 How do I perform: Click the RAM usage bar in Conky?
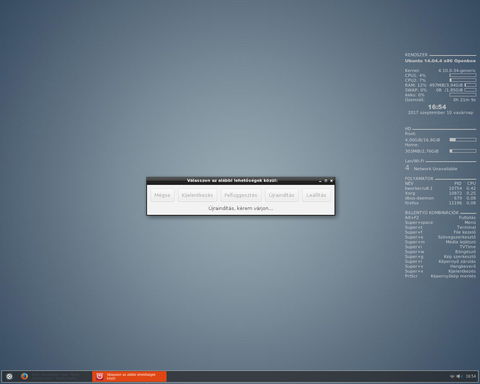470,85
